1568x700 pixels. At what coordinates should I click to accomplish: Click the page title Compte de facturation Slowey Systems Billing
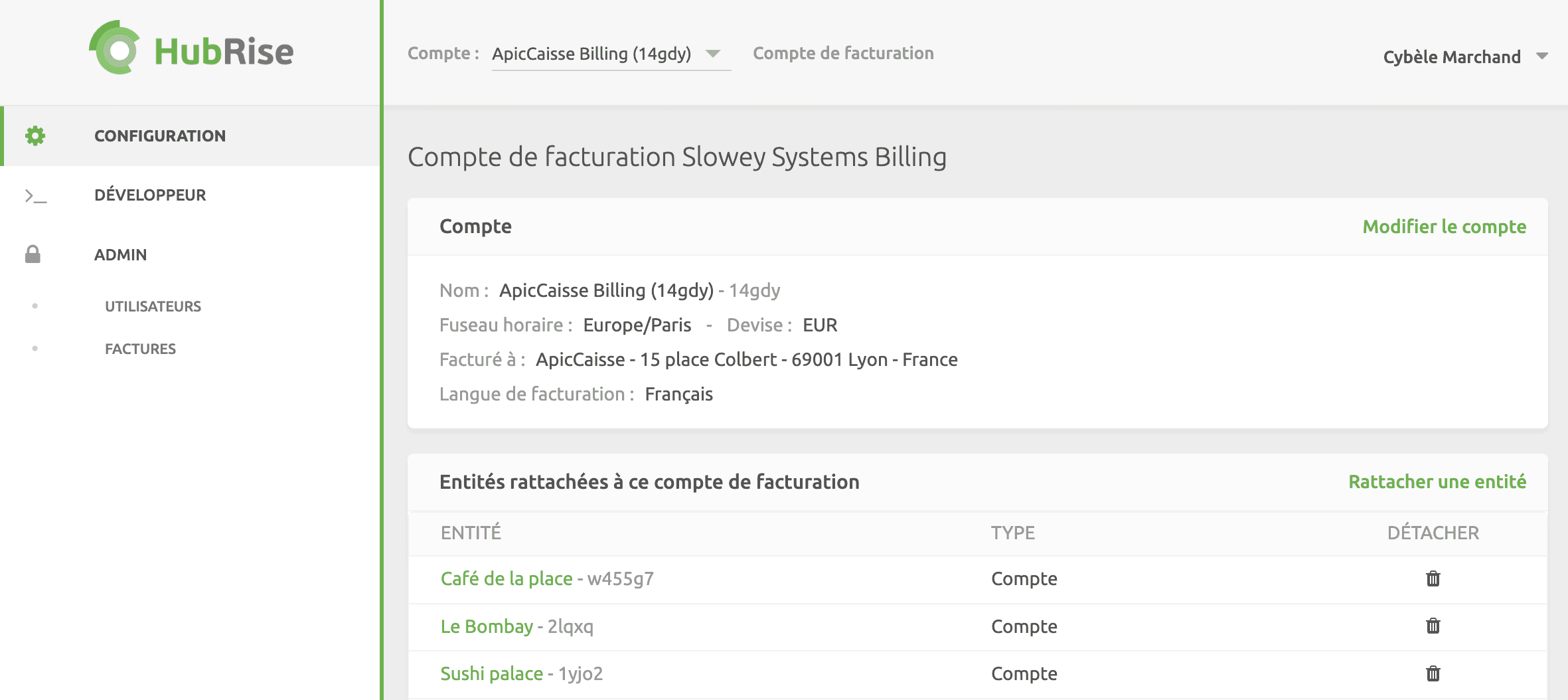[677, 157]
